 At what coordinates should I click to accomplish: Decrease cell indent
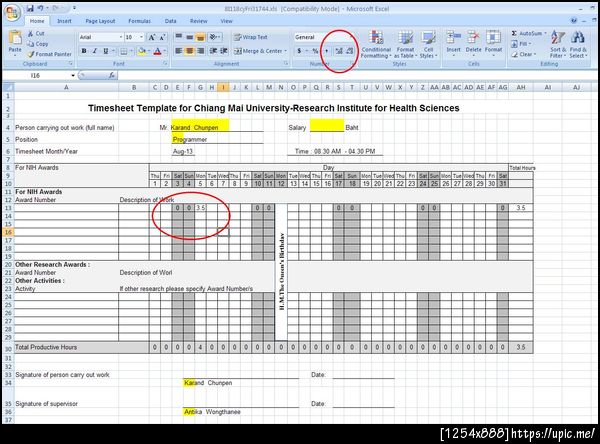click(x=213, y=51)
